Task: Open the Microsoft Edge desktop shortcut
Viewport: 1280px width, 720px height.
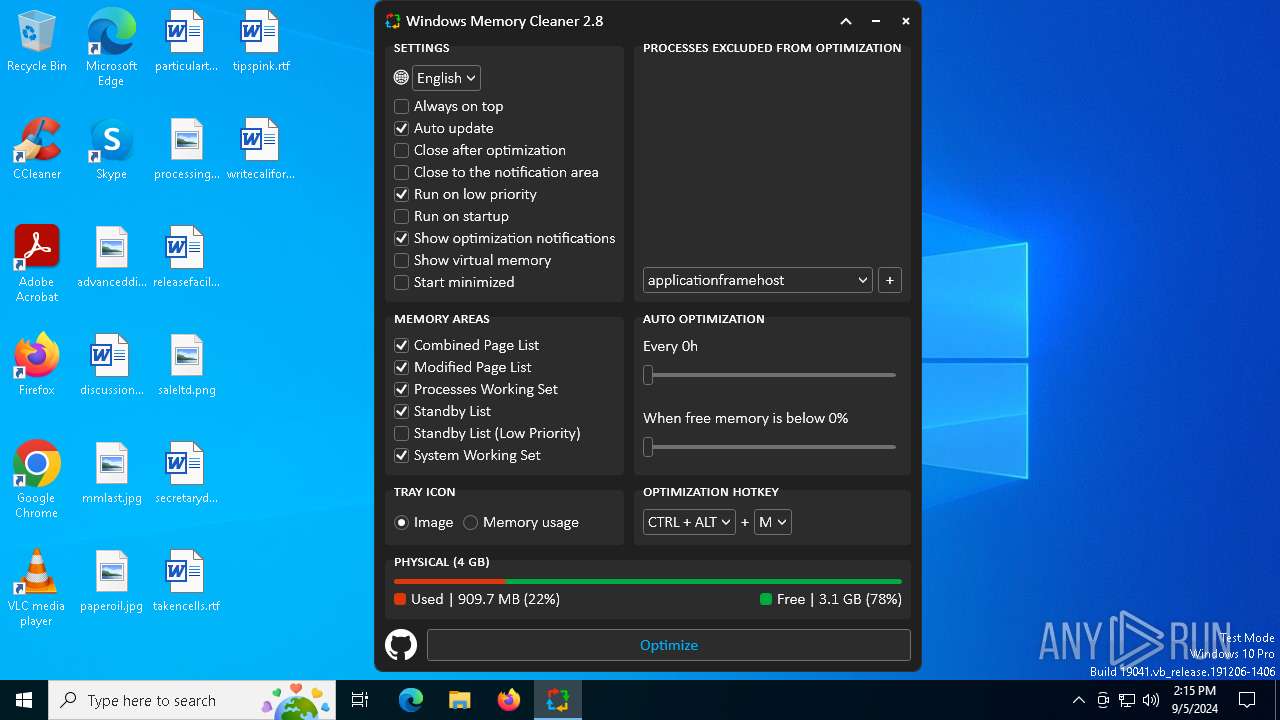Action: pos(111,48)
